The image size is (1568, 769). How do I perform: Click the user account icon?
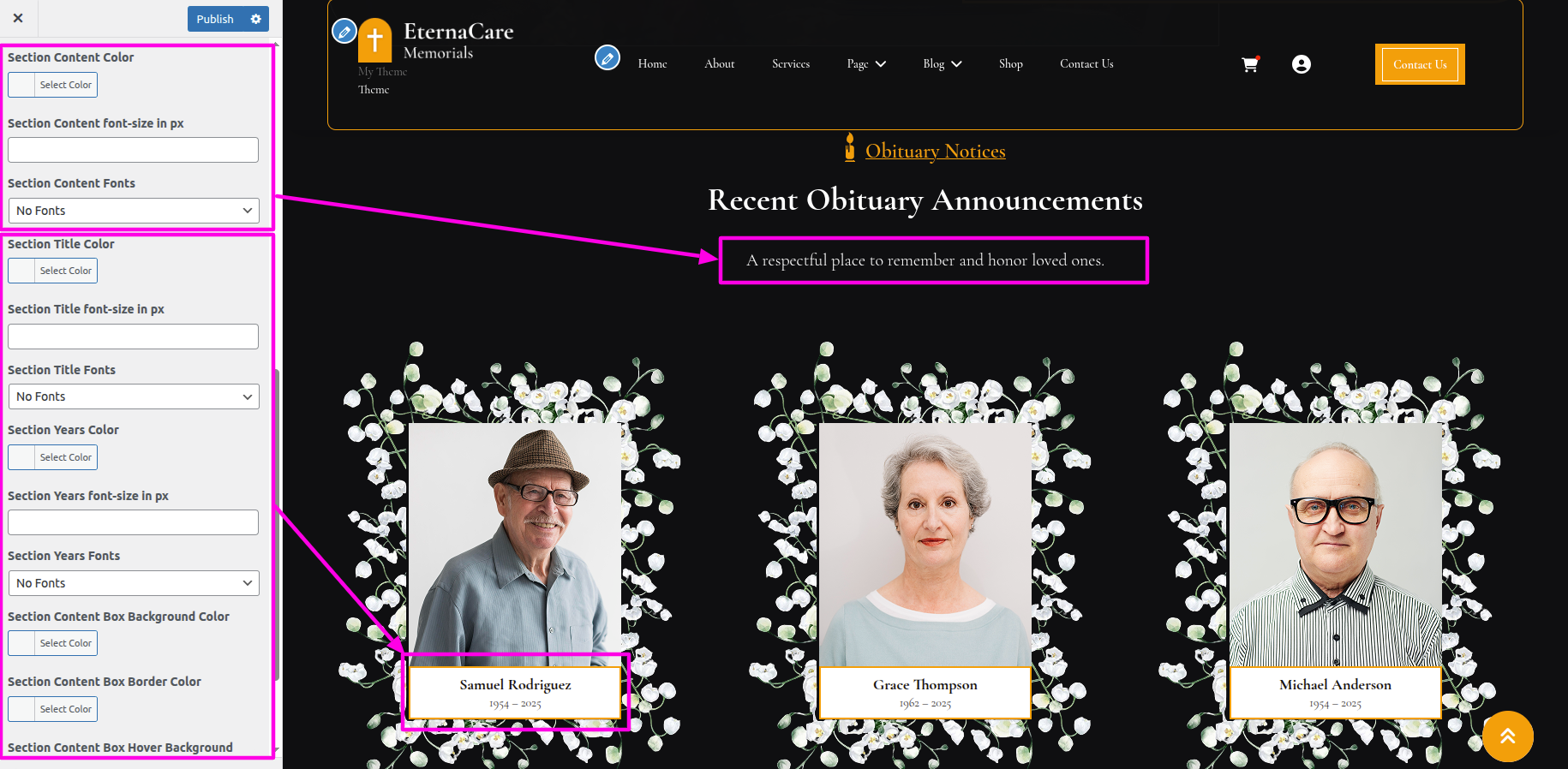(1301, 64)
